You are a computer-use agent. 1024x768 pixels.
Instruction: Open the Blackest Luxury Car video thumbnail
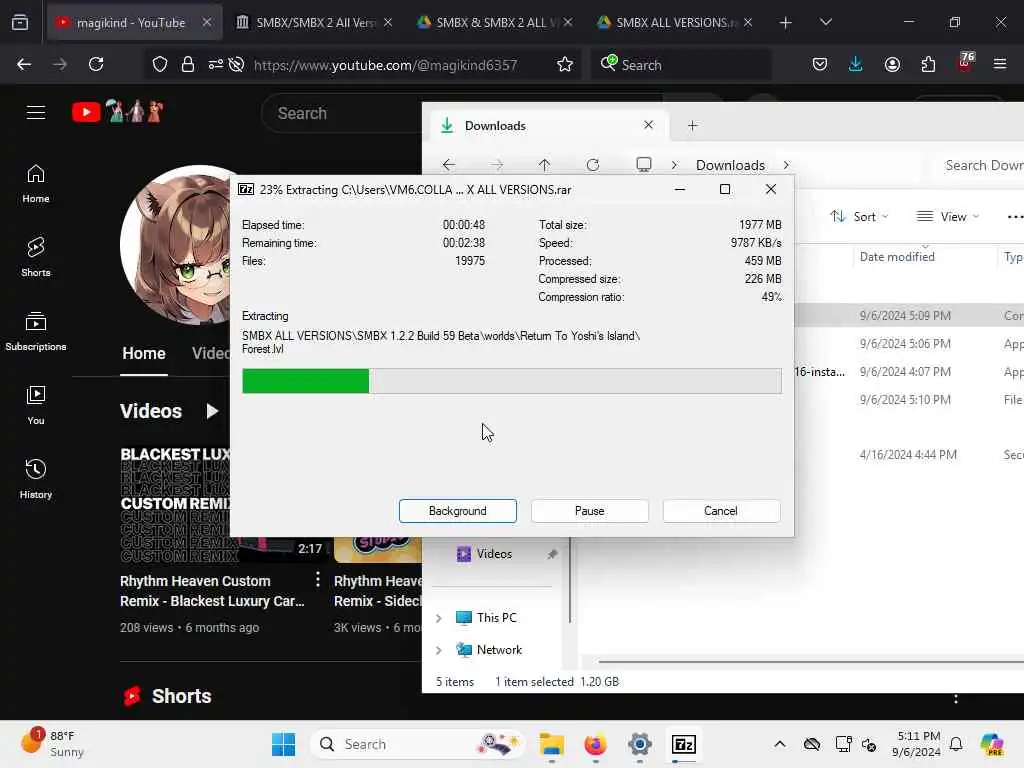[x=222, y=504]
